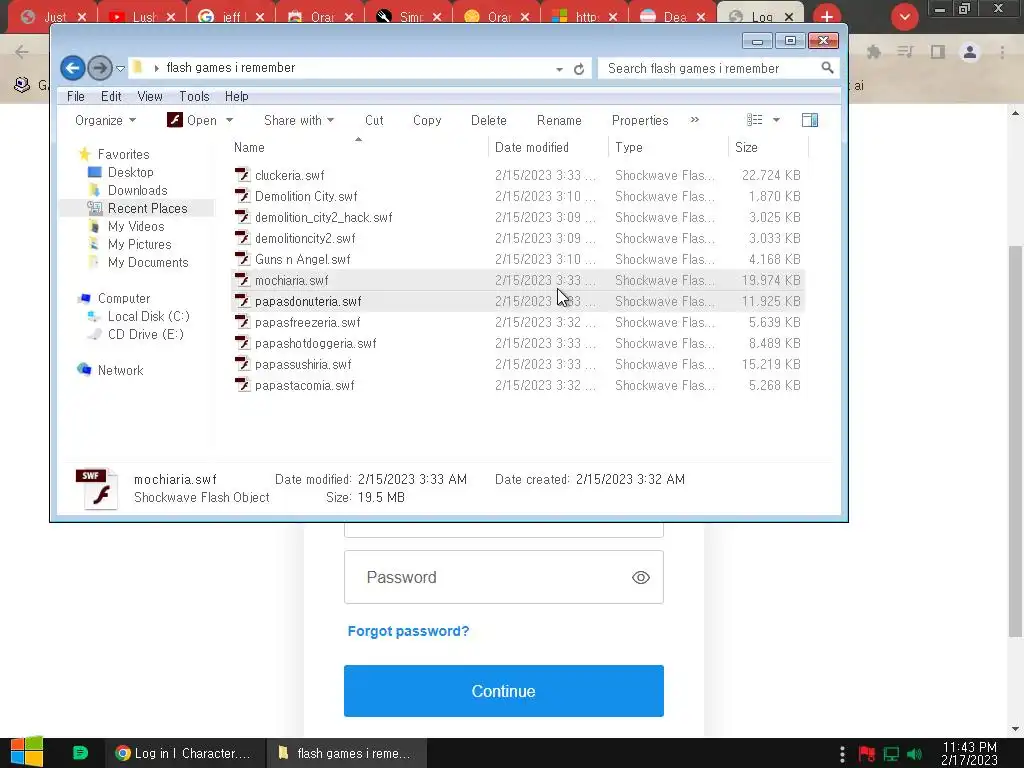Select the papashotdoggeria.swf file icon
This screenshot has width=1024, height=768.
[242, 343]
